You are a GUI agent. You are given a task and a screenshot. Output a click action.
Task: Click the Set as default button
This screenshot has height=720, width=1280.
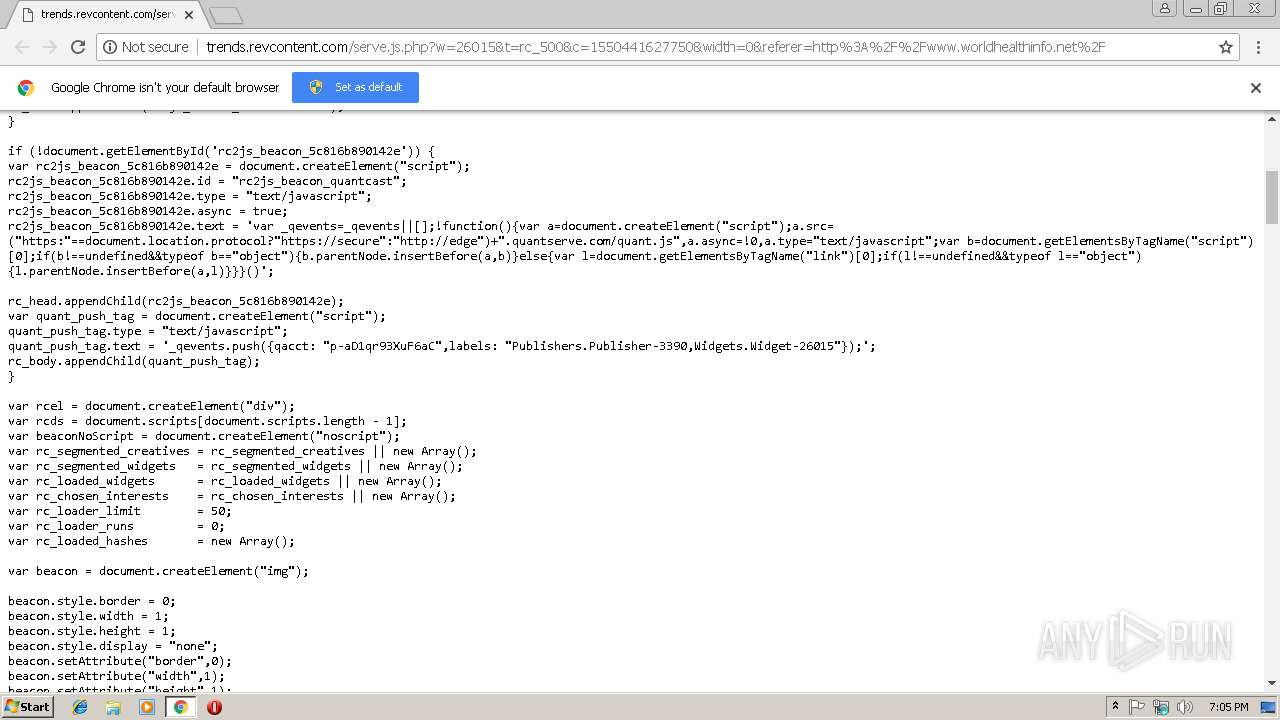pyautogui.click(x=355, y=87)
